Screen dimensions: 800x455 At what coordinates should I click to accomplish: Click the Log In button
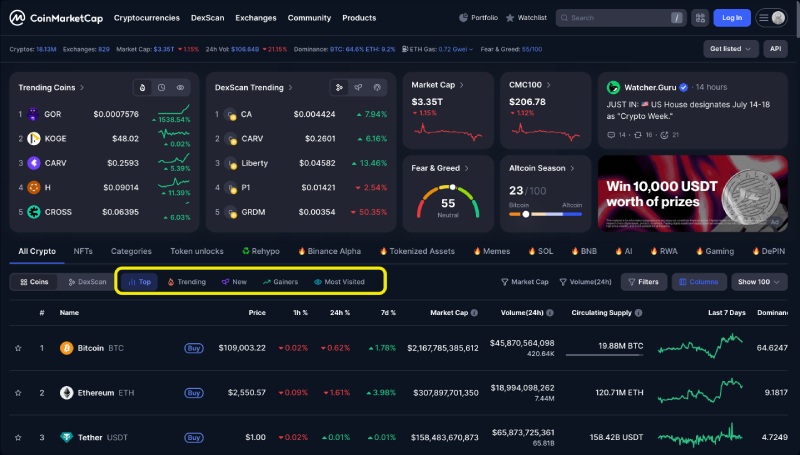[732, 18]
